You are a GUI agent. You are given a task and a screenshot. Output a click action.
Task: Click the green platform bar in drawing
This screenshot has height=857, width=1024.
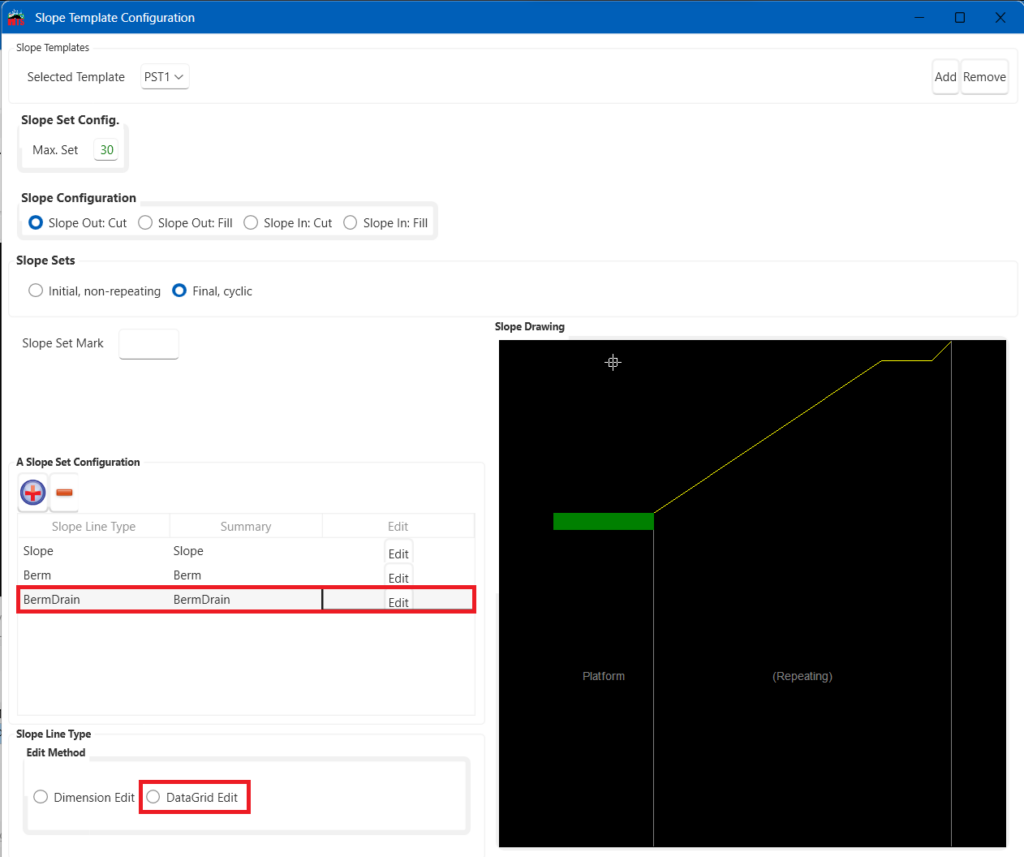pos(602,521)
